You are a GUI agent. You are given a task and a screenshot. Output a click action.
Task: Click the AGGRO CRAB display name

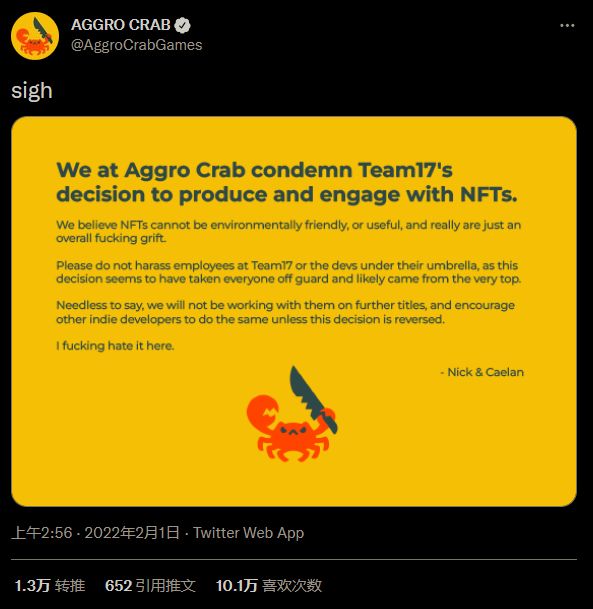pyautogui.click(x=121, y=25)
